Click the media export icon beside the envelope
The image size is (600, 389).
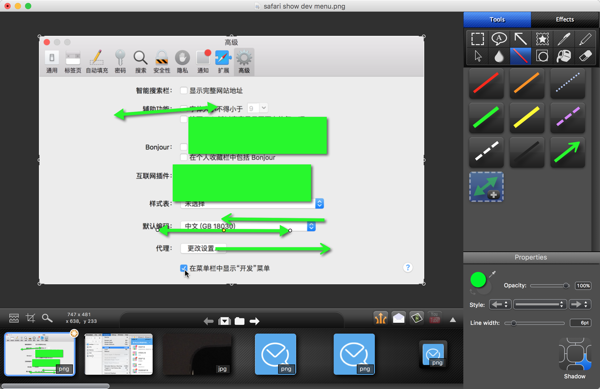pyautogui.click(x=416, y=318)
